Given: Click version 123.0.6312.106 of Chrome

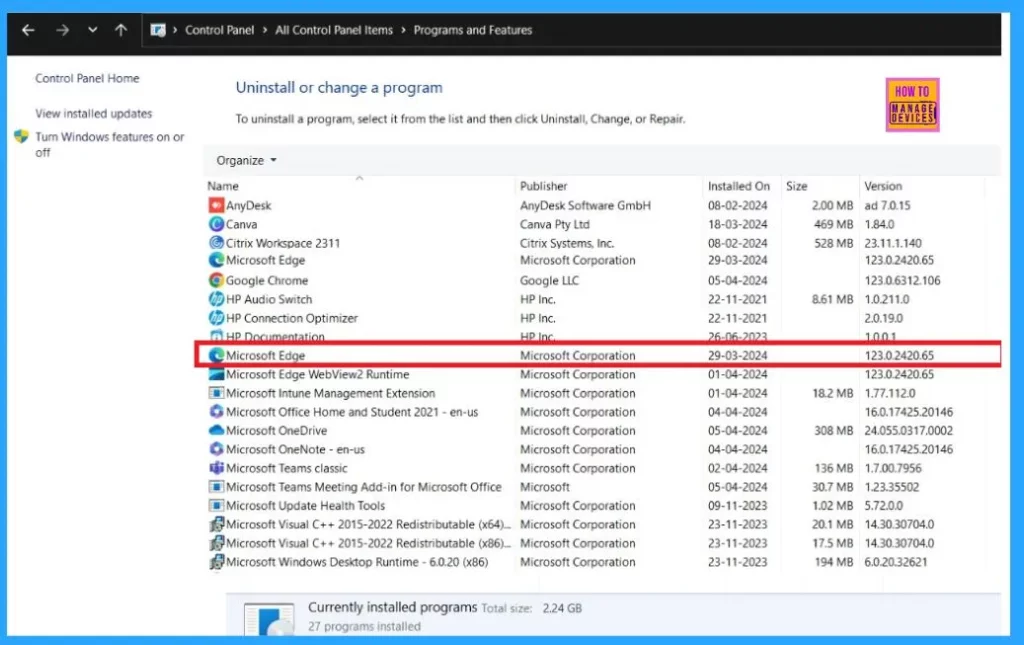Looking at the screenshot, I should [903, 280].
